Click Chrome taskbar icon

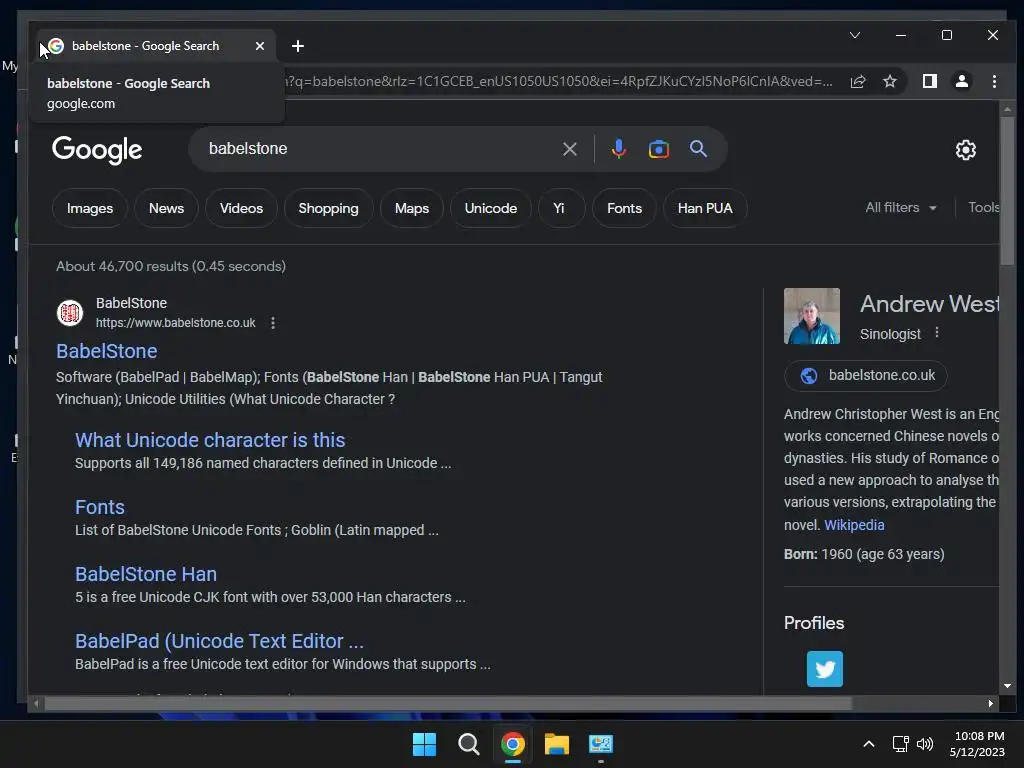pos(513,744)
